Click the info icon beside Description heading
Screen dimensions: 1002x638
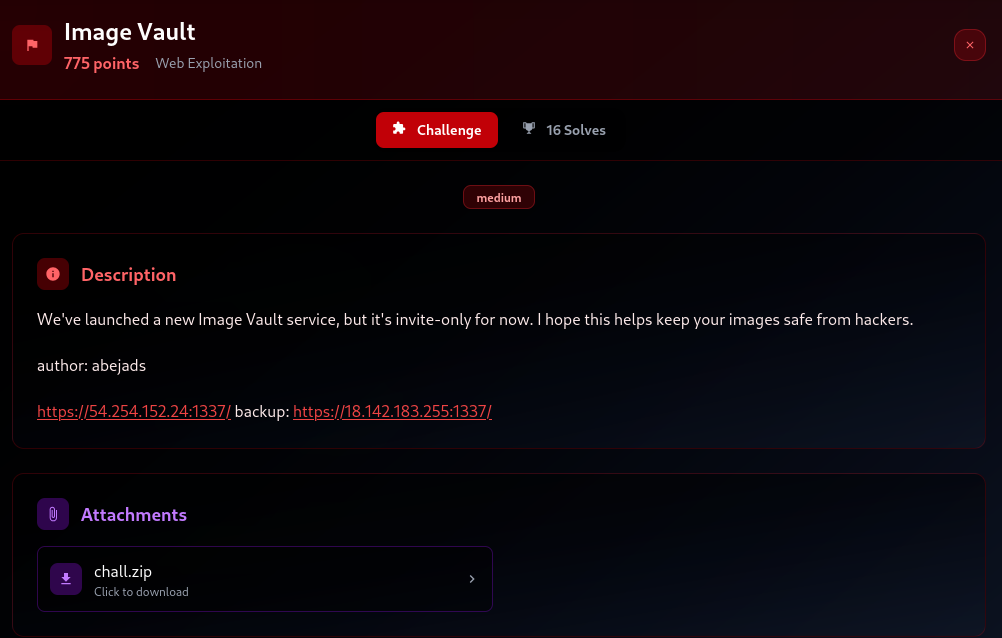pyautogui.click(x=53, y=274)
